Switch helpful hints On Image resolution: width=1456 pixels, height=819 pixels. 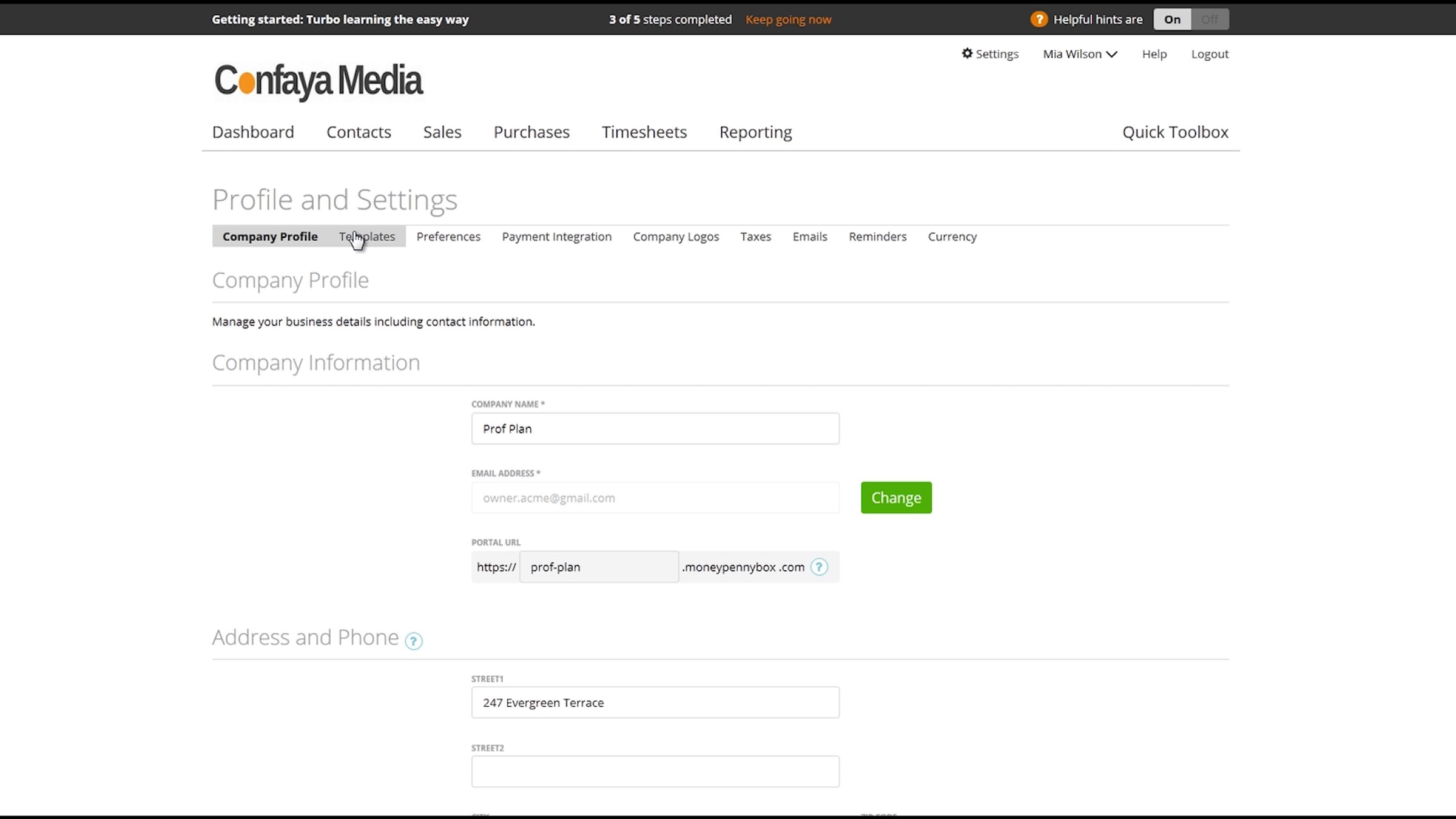click(1172, 19)
